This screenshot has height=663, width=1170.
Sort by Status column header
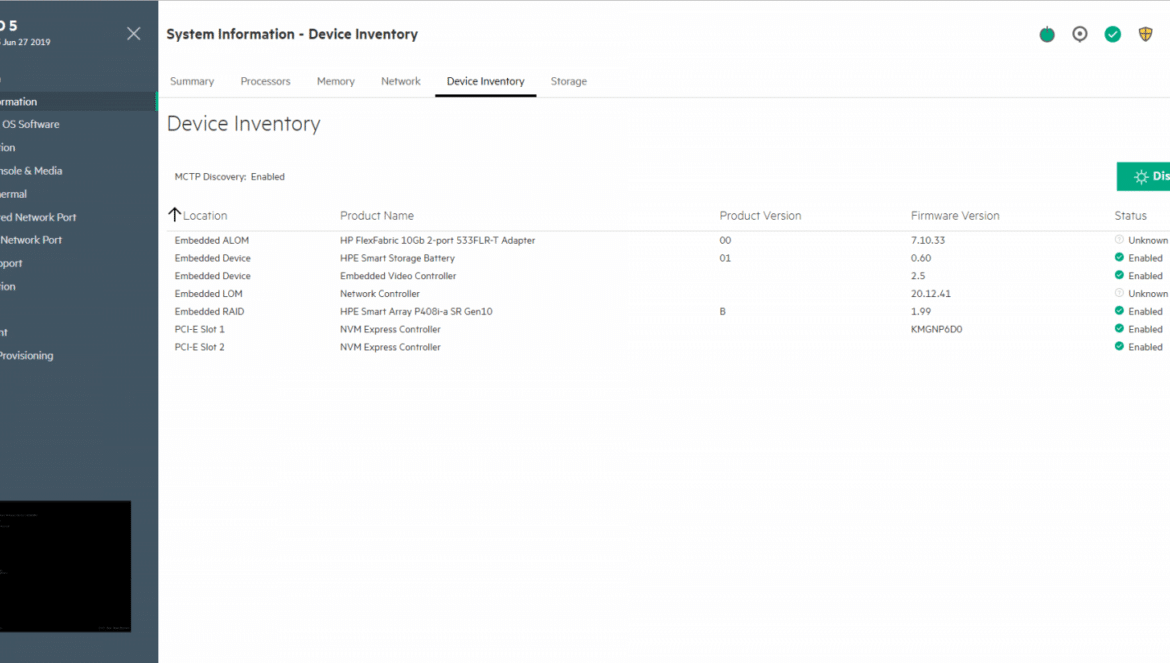[1130, 216]
